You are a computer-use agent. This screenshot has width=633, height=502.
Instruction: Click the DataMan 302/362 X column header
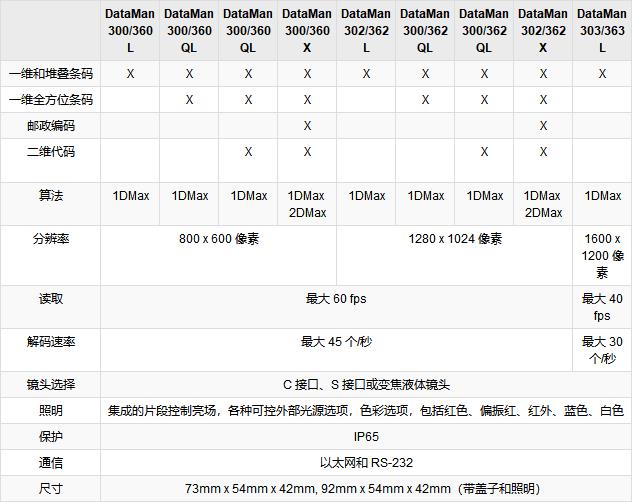[x=543, y=31]
